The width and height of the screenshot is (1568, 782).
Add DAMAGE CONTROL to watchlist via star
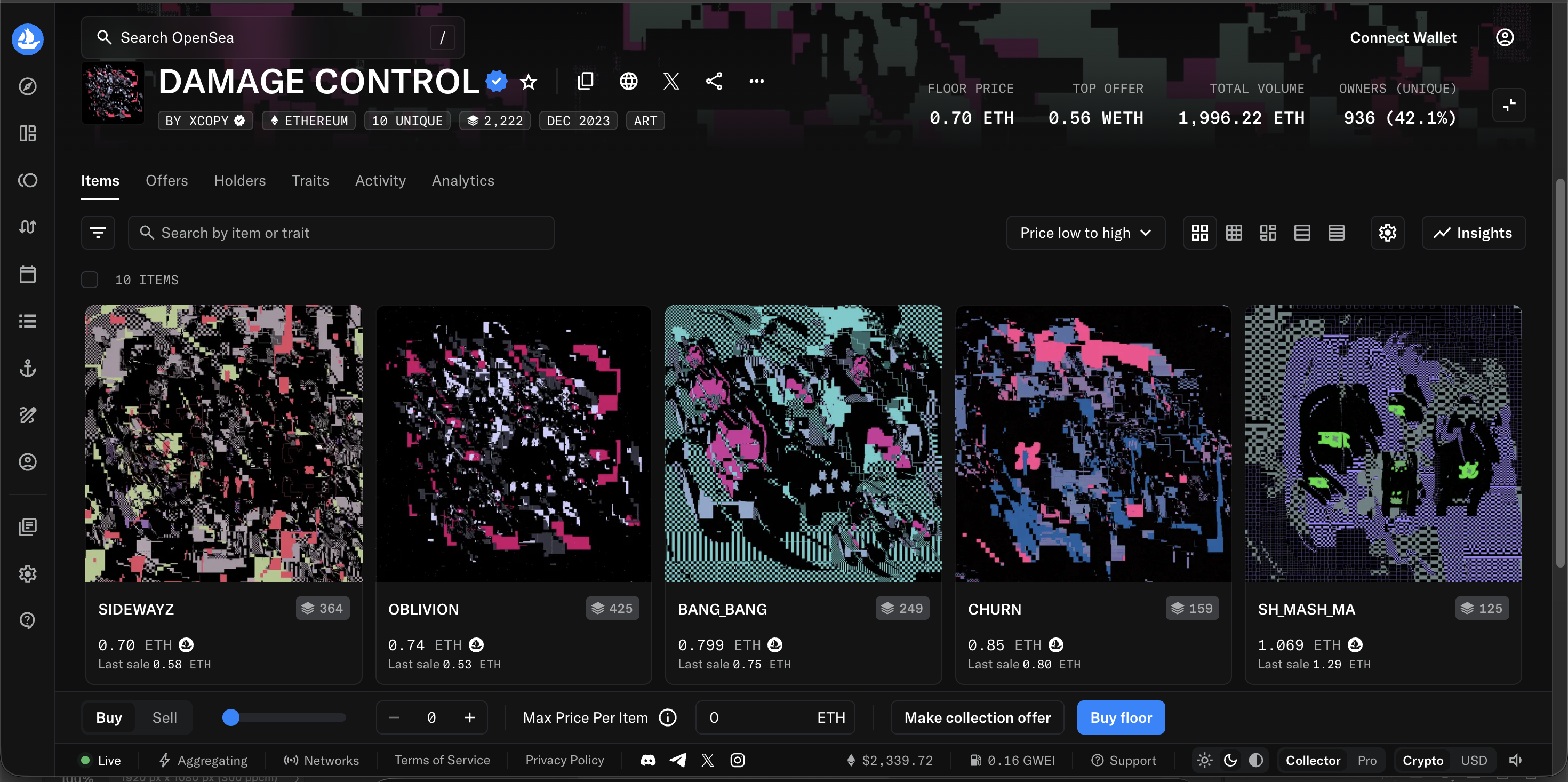tap(528, 81)
